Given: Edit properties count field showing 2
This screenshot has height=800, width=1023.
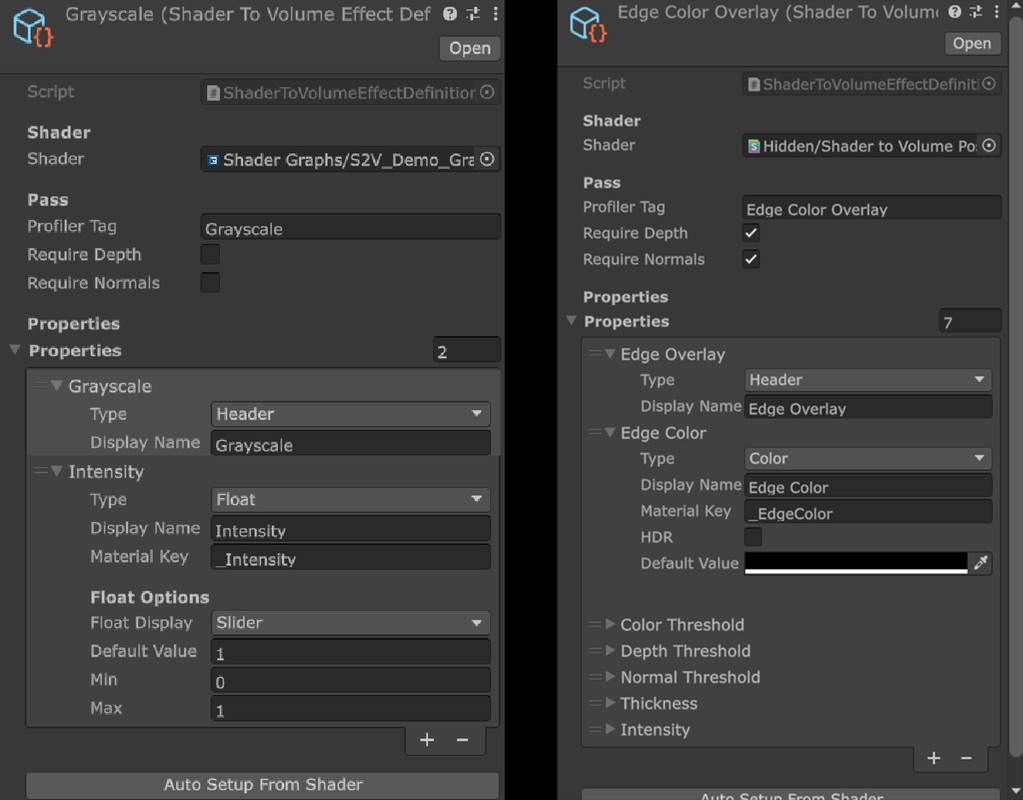Looking at the screenshot, I should click(467, 350).
